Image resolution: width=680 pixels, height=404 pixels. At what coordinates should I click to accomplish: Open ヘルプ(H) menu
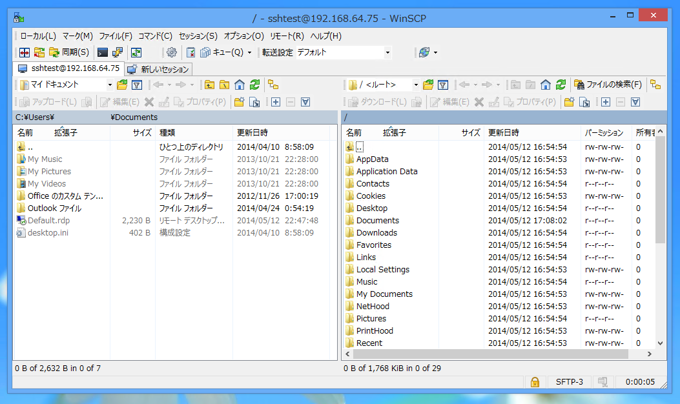pyautogui.click(x=326, y=36)
